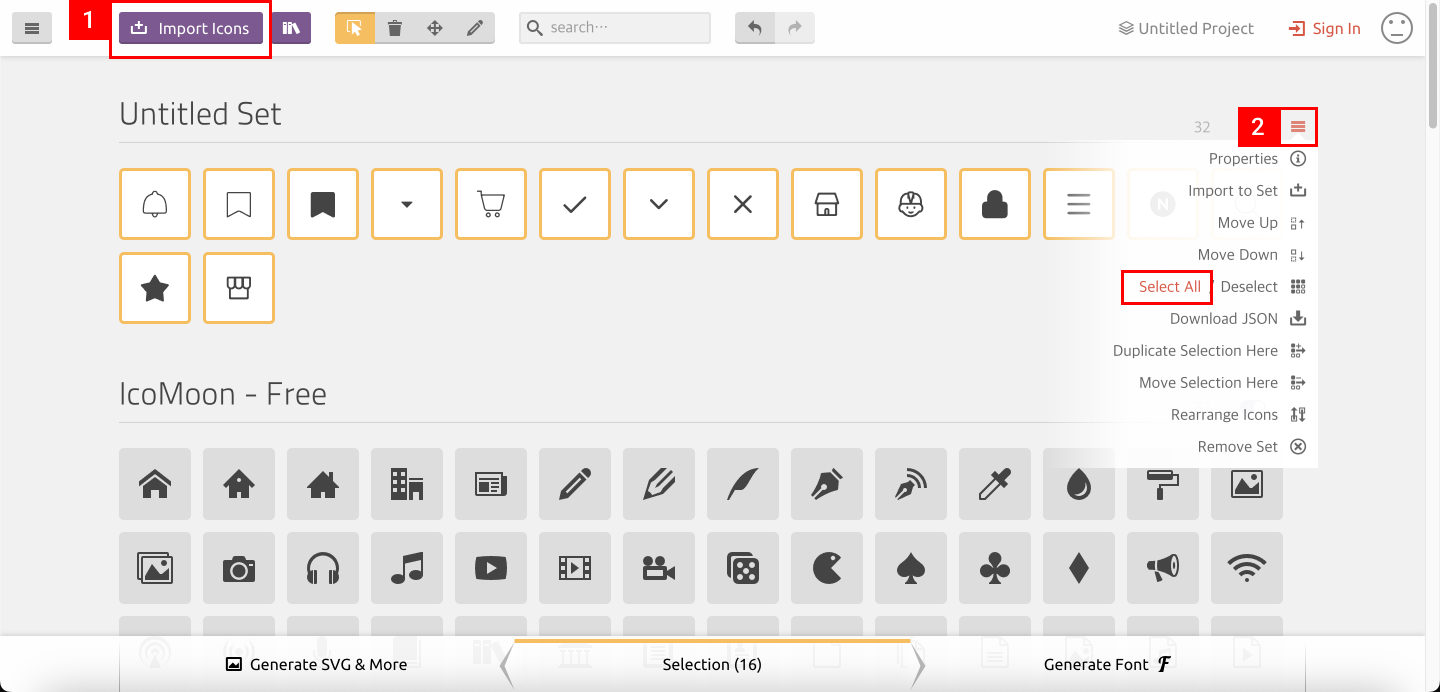Focus the search field

615,28
